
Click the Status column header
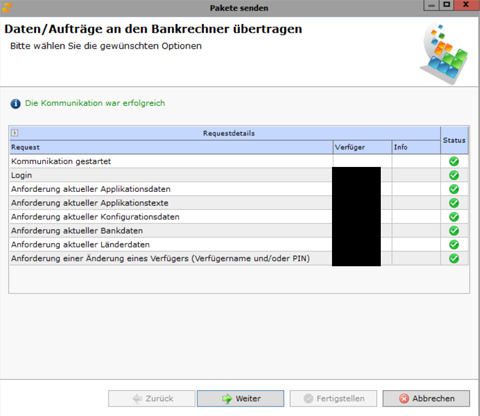click(454, 140)
